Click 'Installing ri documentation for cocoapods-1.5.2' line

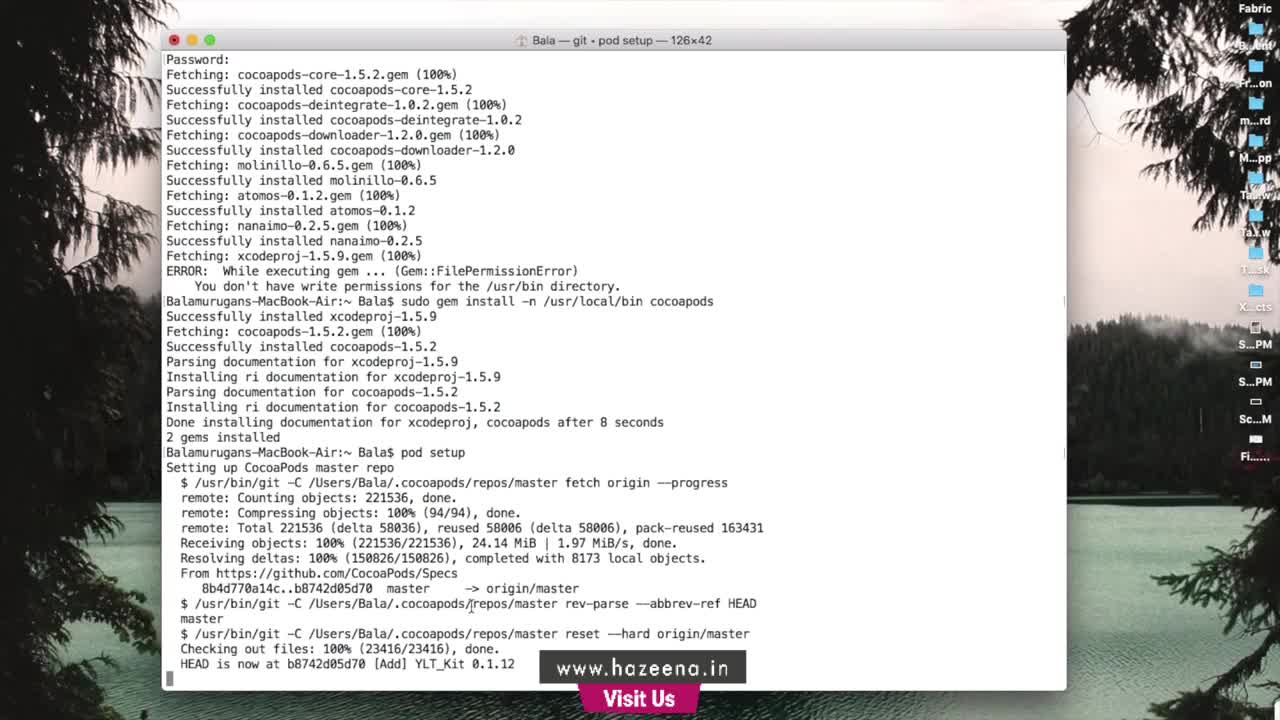(333, 407)
